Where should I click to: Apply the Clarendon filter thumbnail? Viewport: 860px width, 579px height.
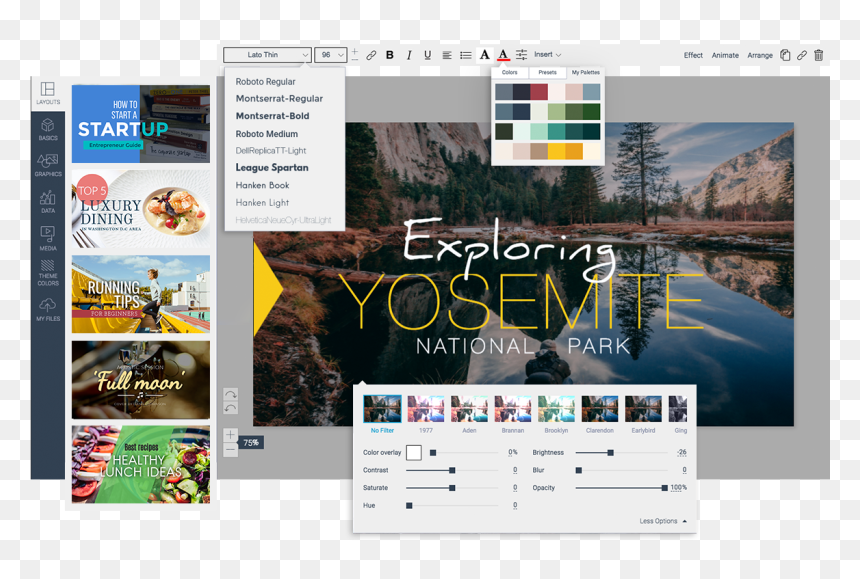(599, 409)
